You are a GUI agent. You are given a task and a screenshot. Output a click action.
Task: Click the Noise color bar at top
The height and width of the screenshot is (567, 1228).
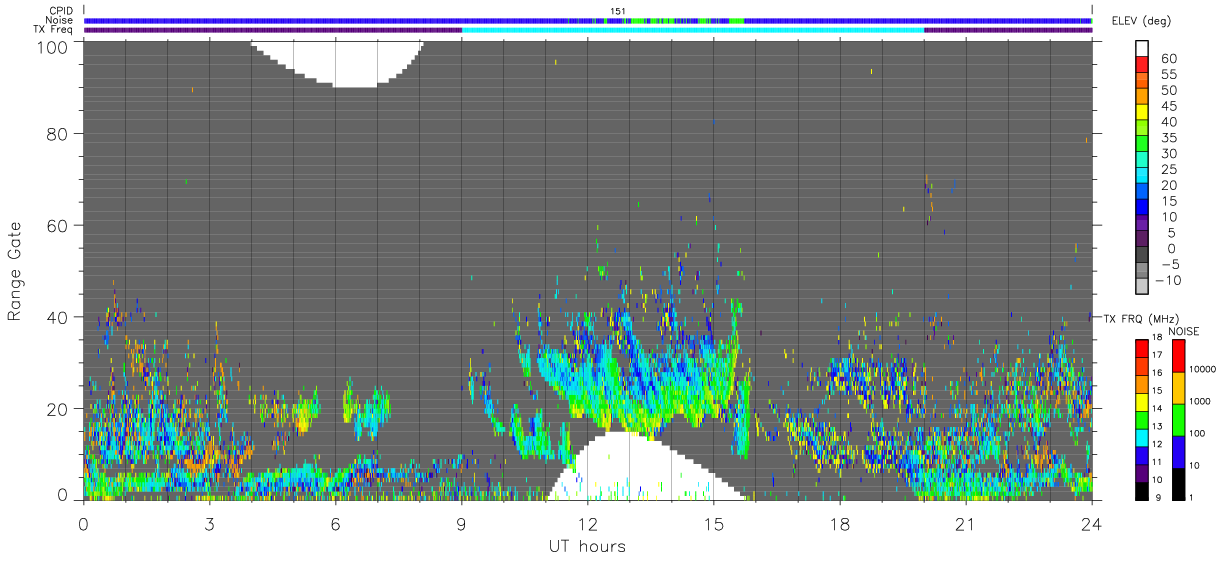tap(588, 20)
